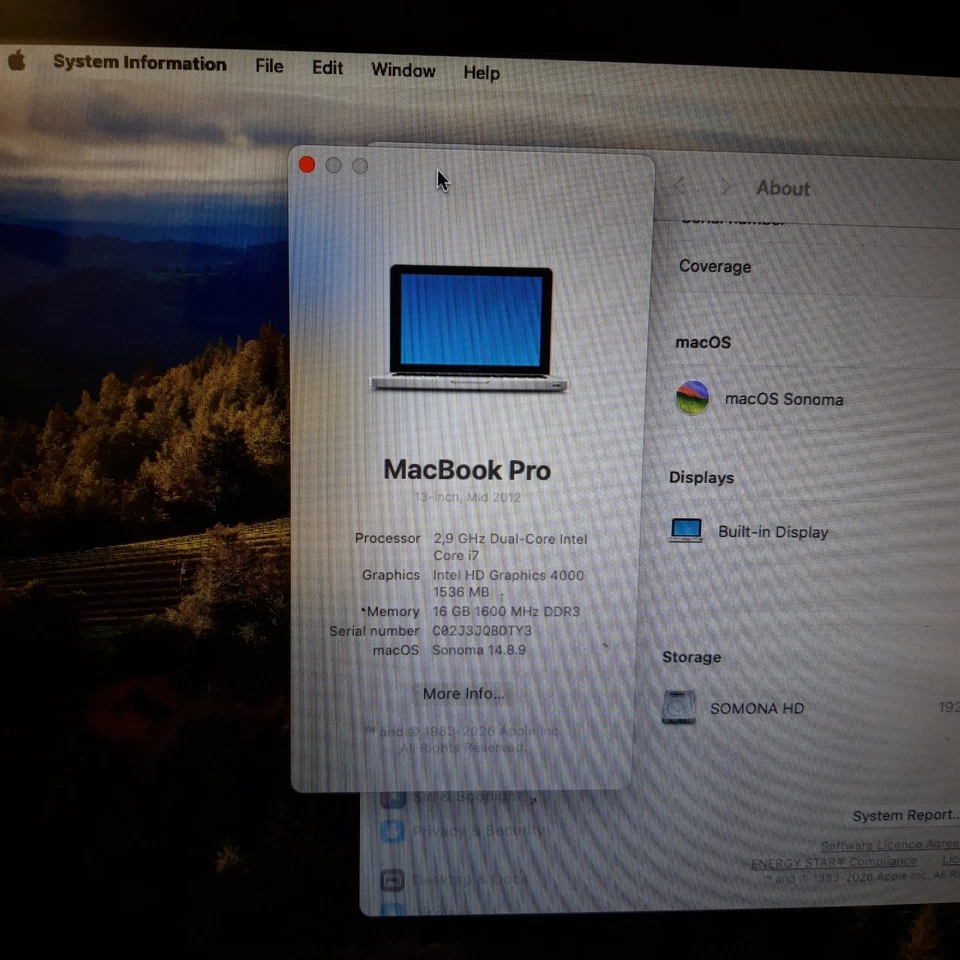Open the File menu
Image resolution: width=960 pixels, height=960 pixels.
tap(269, 66)
